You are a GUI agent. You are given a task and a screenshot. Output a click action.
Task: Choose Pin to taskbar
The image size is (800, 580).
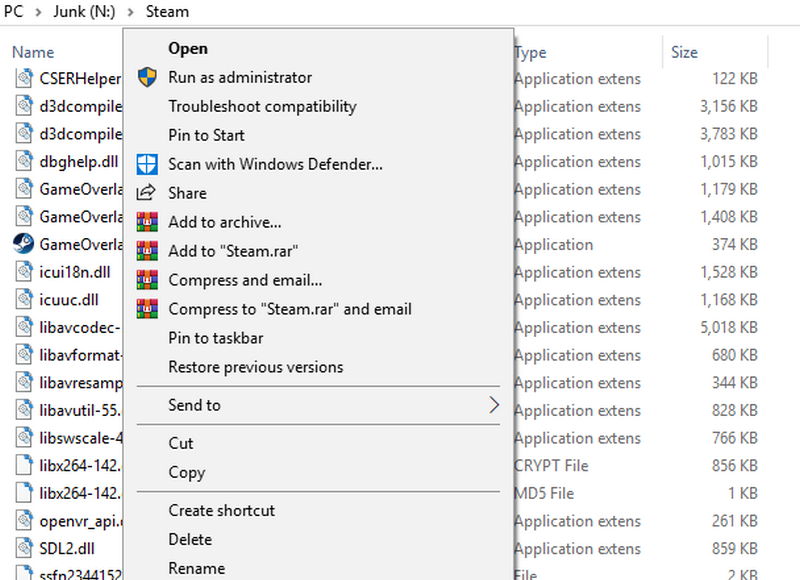coord(216,338)
